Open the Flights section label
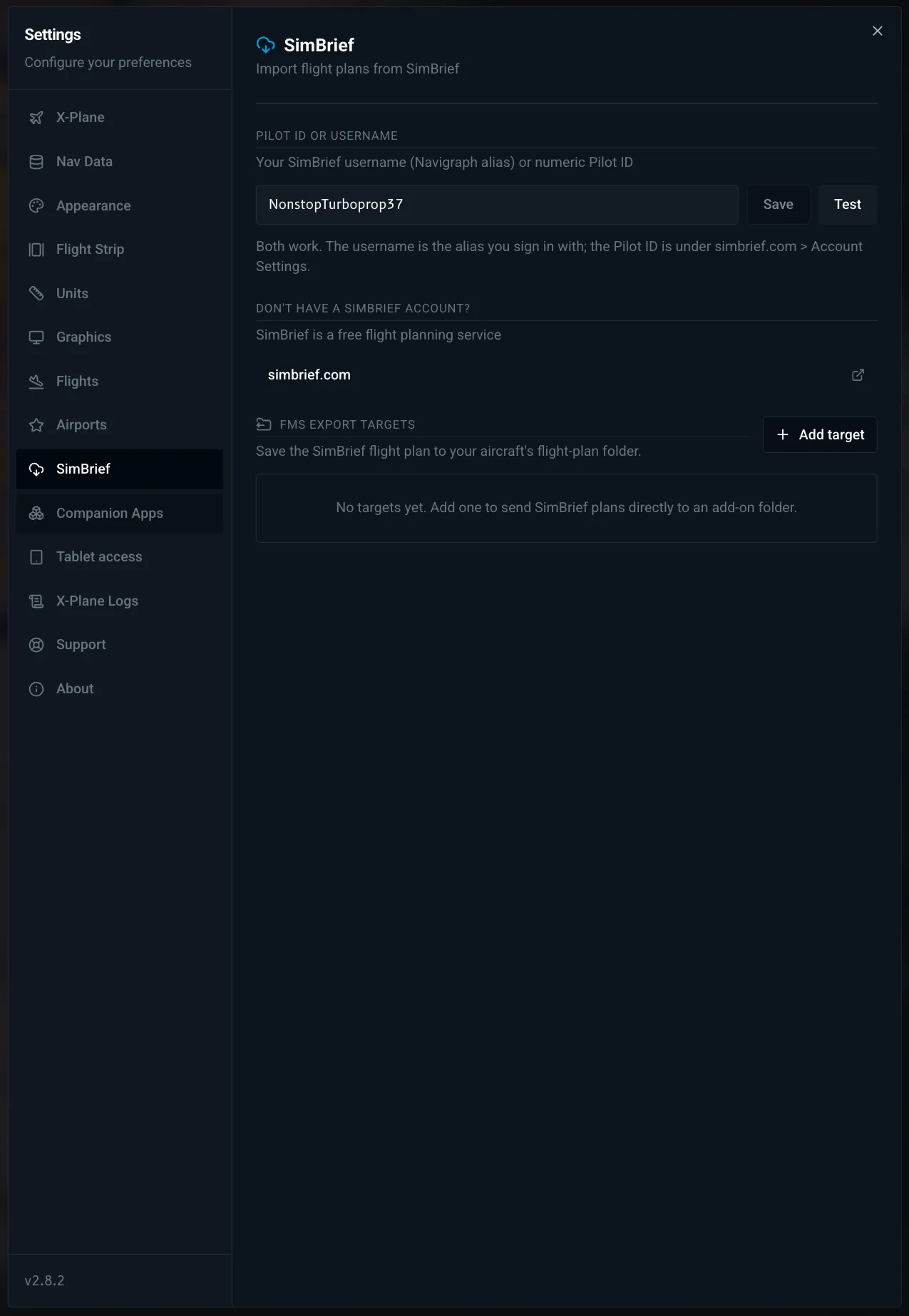 point(77,382)
